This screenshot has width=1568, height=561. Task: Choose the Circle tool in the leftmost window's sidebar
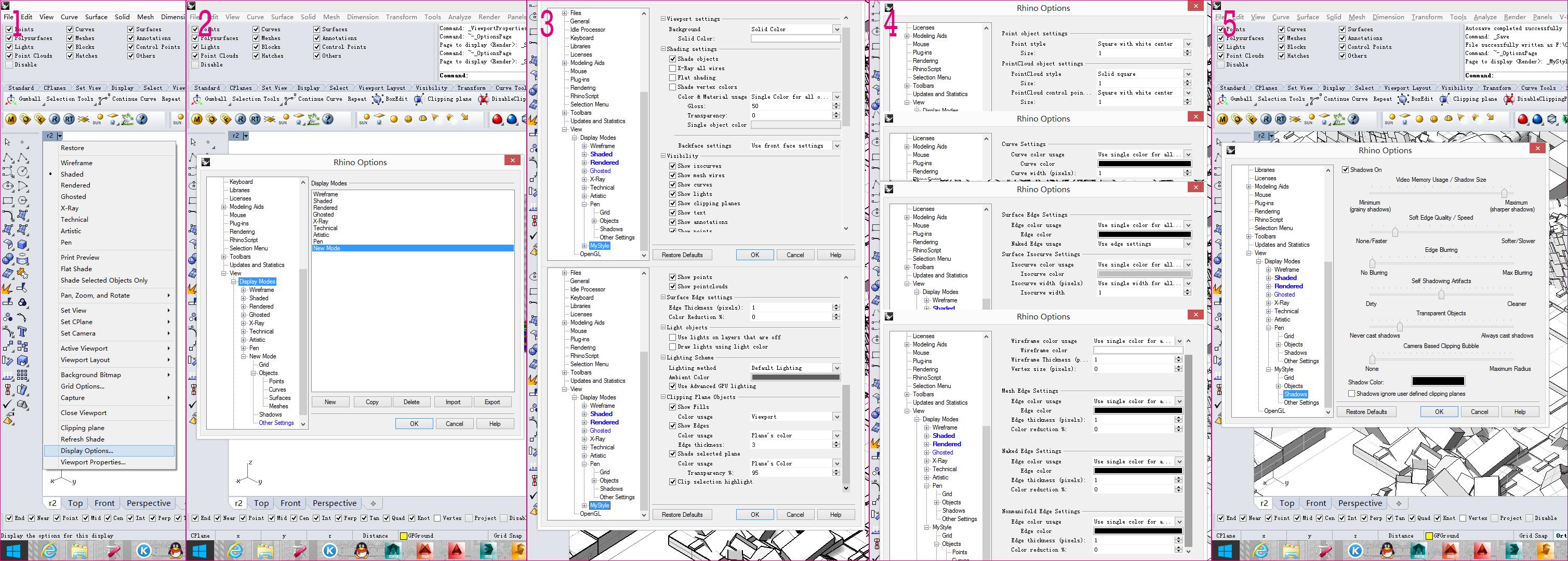22,171
